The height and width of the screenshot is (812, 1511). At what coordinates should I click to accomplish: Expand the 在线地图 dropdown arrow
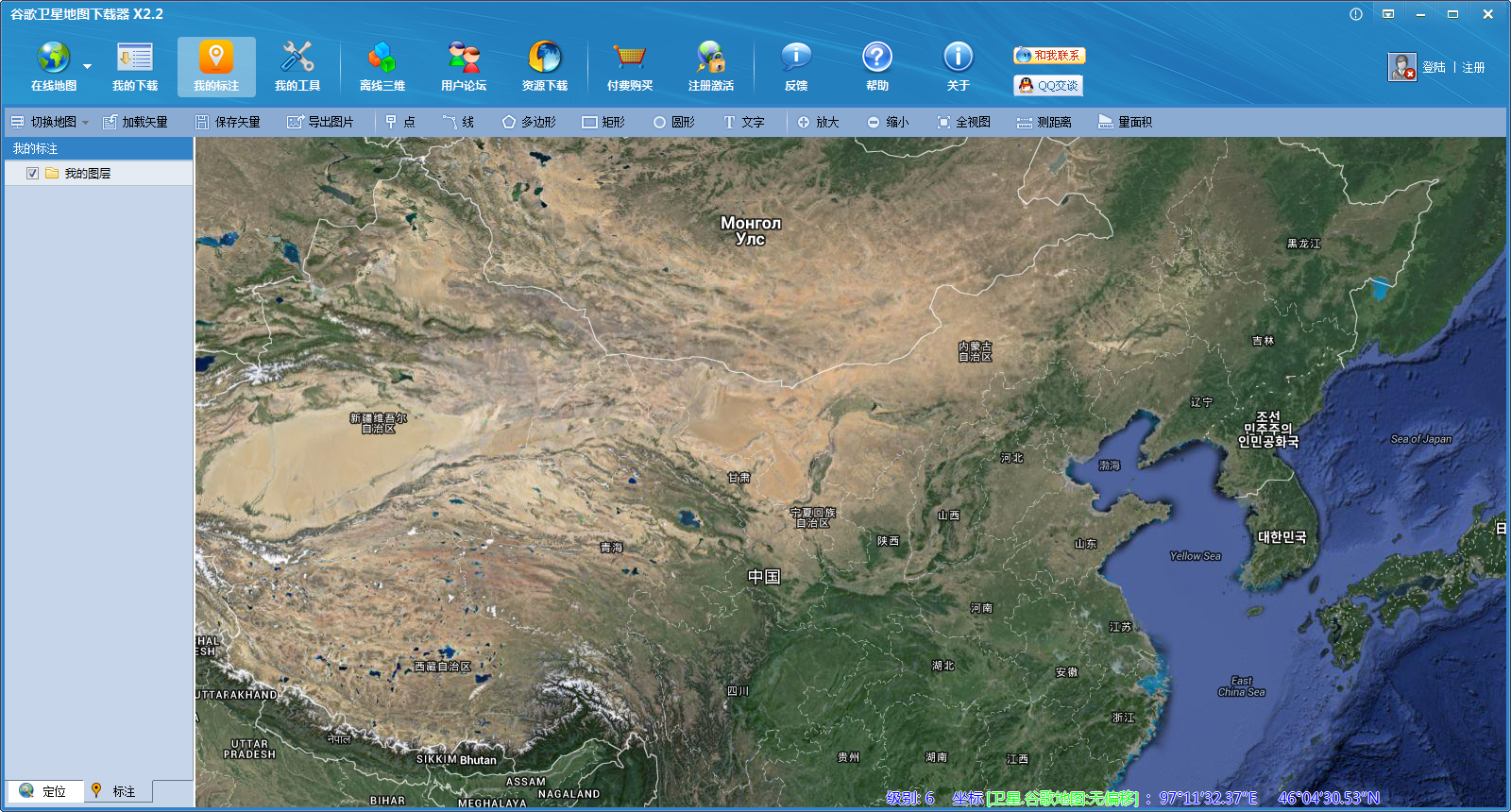[88, 67]
